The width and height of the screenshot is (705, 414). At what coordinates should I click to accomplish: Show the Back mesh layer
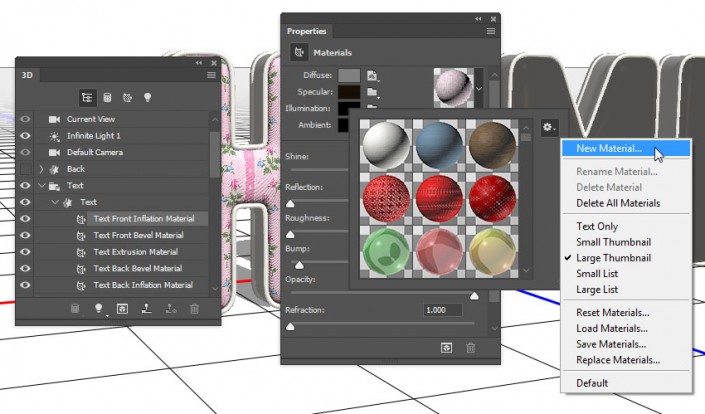point(26,169)
